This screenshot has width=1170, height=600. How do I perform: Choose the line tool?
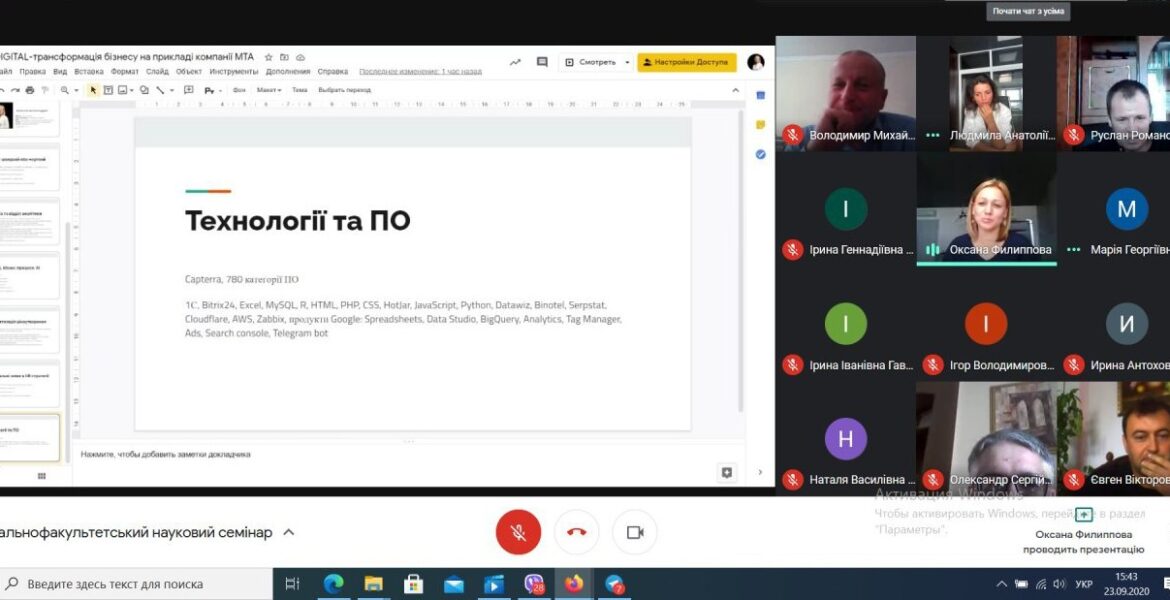tap(160, 90)
